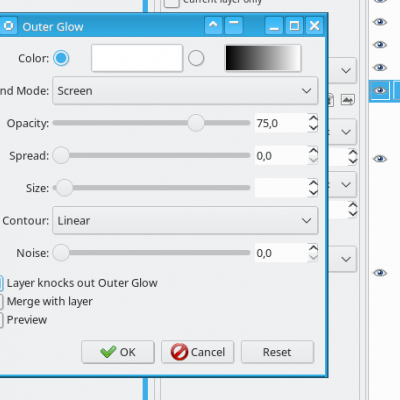Click the Outer Glow window icon in titlebar
400x400 pixels.
9,26
